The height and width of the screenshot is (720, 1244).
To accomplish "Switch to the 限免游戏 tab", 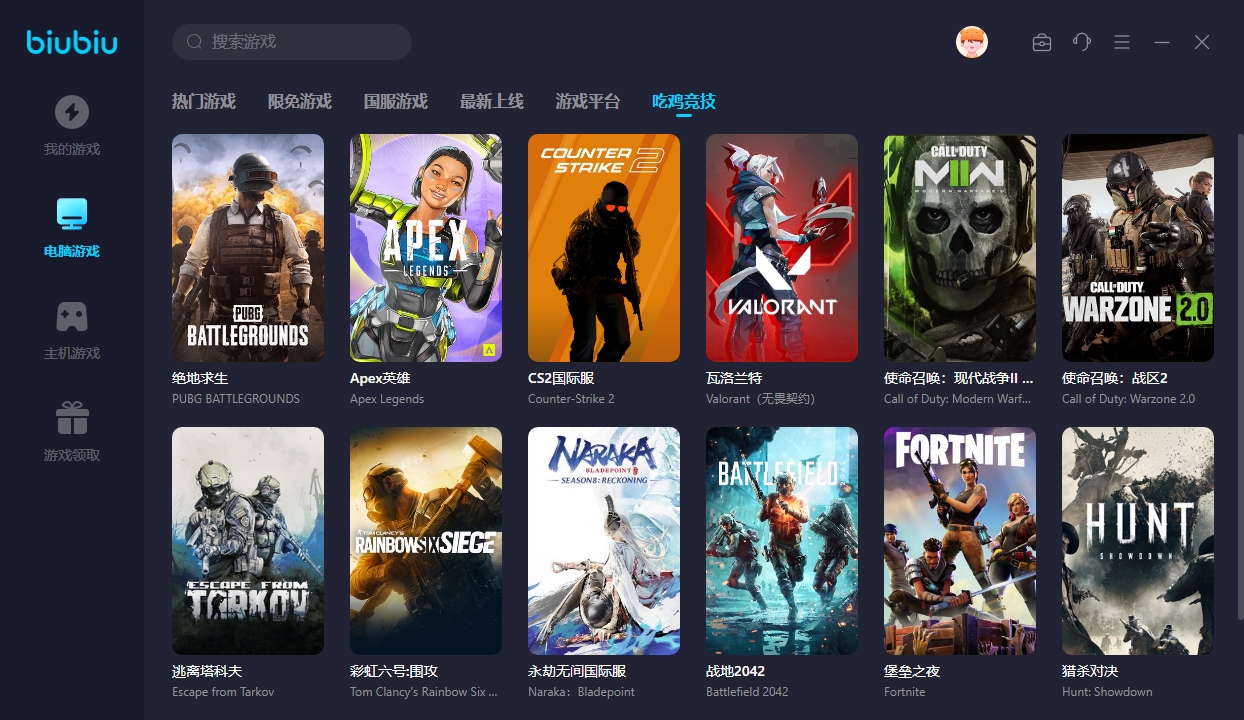I will [x=299, y=101].
